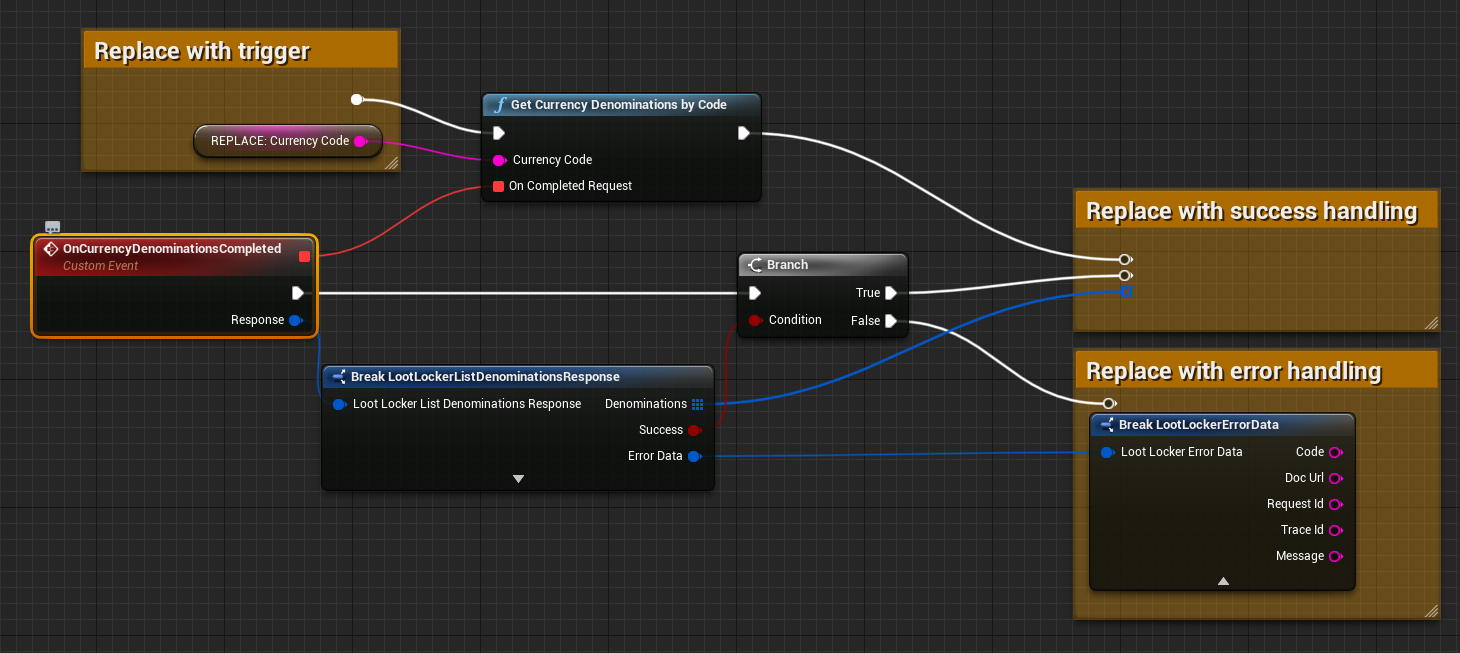Click the red Success boolean output pin

695,430
